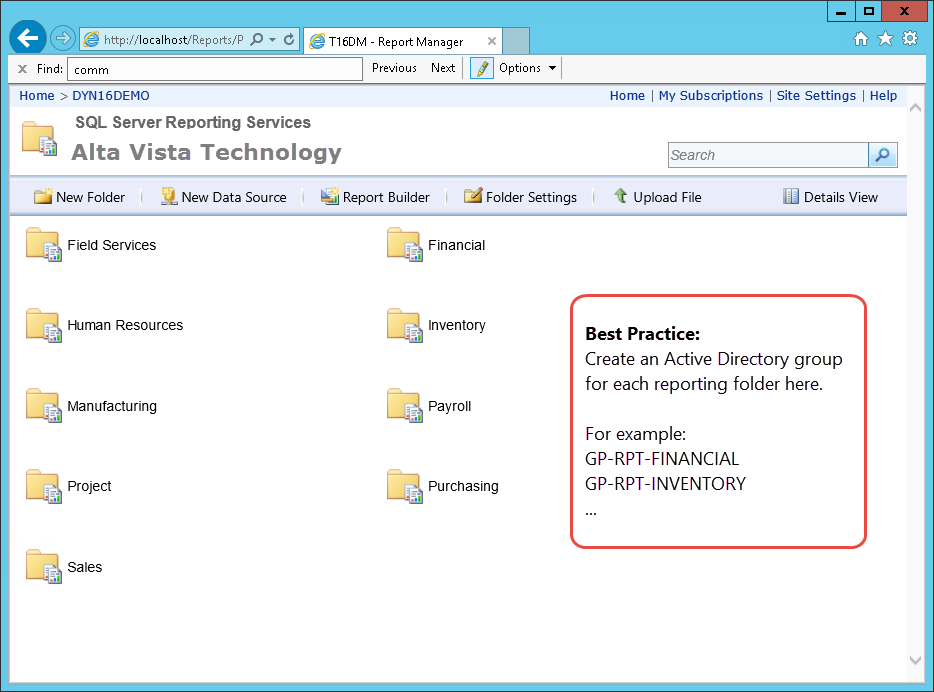Open the Field Services folder name link

click(x=111, y=245)
